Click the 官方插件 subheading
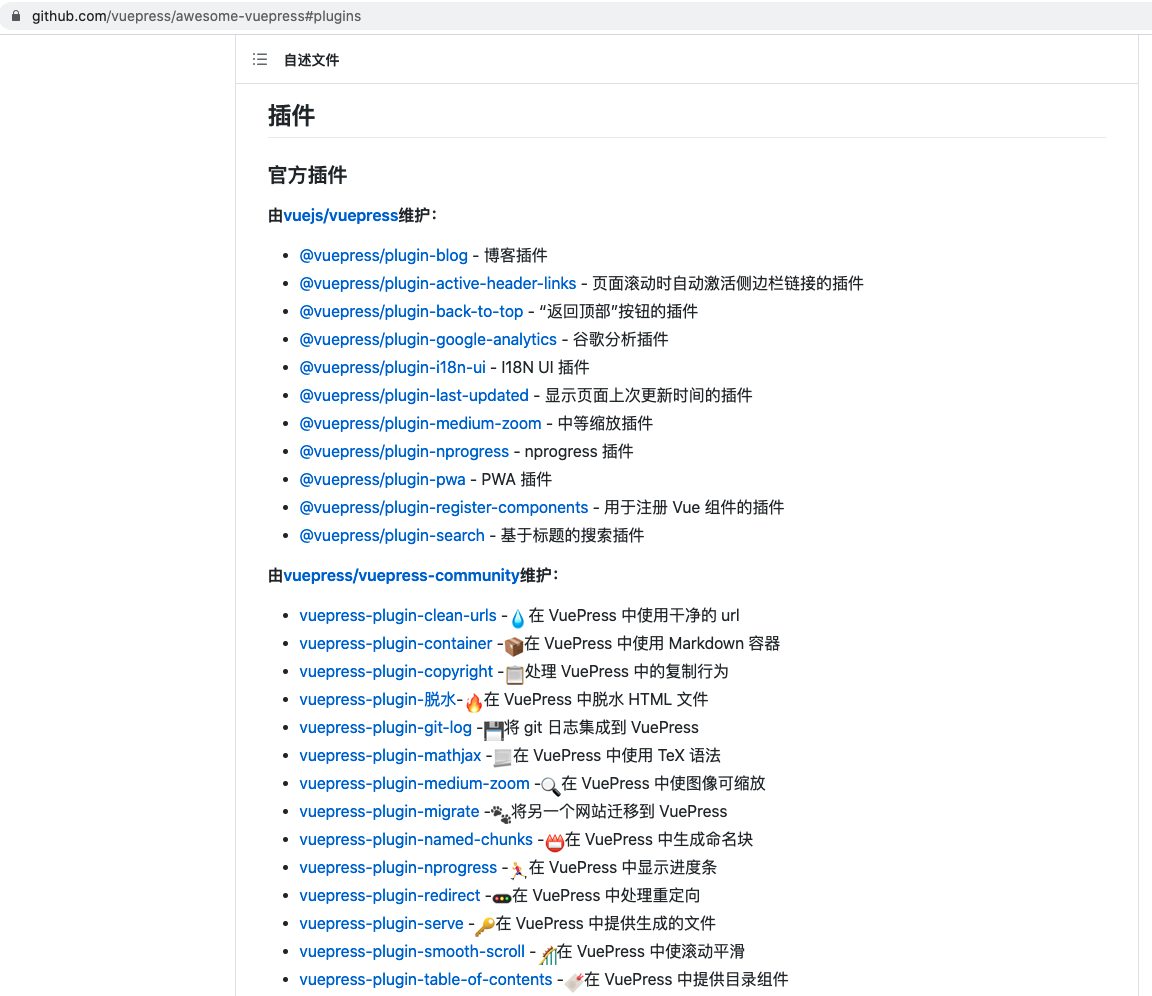The width and height of the screenshot is (1152, 996). (x=308, y=175)
